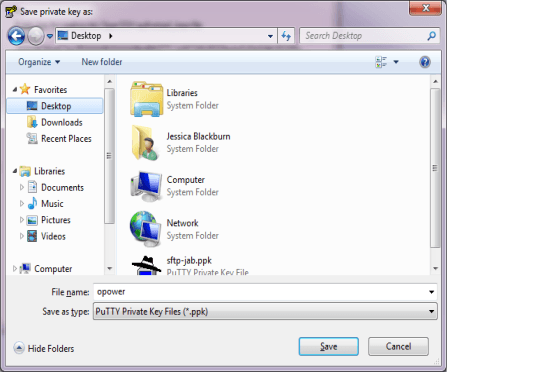This screenshot has height=372, width=536.
Task: Click the magnifier search icon
Action: click(432, 36)
